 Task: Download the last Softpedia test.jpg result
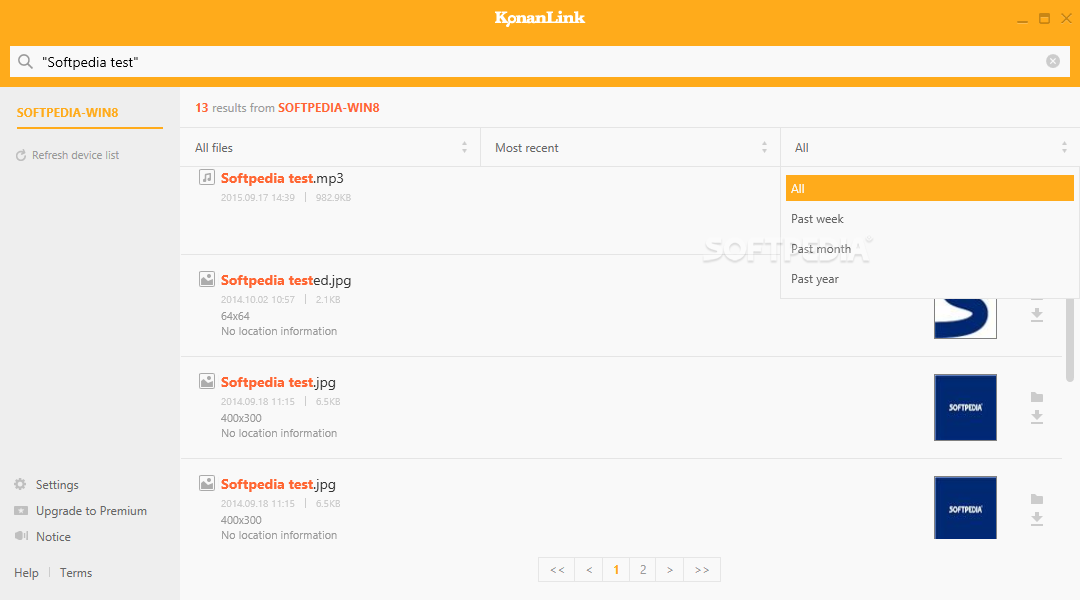click(1037, 519)
